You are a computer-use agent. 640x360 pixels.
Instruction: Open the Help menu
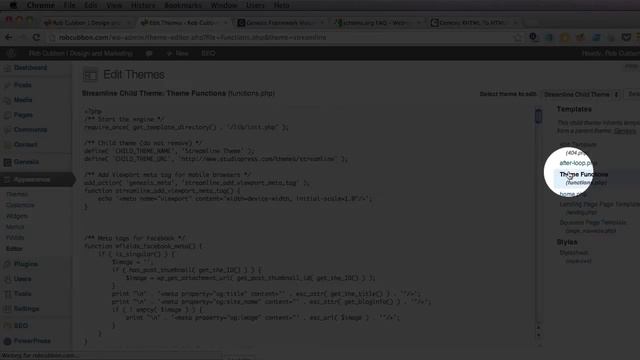281,5
